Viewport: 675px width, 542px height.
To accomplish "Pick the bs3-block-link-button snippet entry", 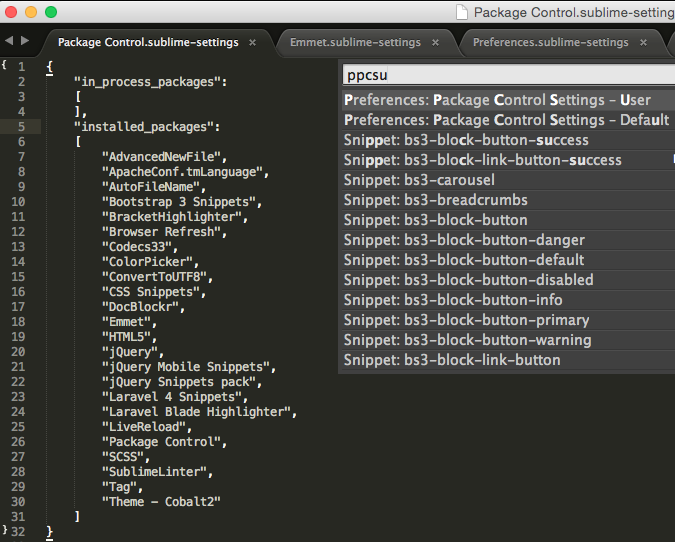I will (x=509, y=360).
